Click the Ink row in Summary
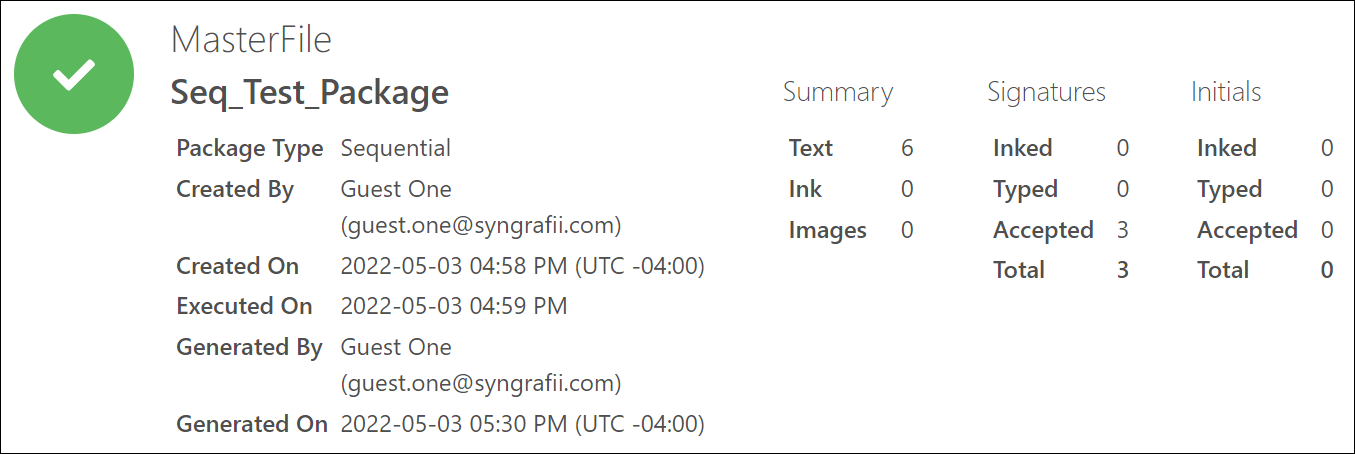Viewport: 1355px width, 454px height. pyautogui.click(x=851, y=189)
